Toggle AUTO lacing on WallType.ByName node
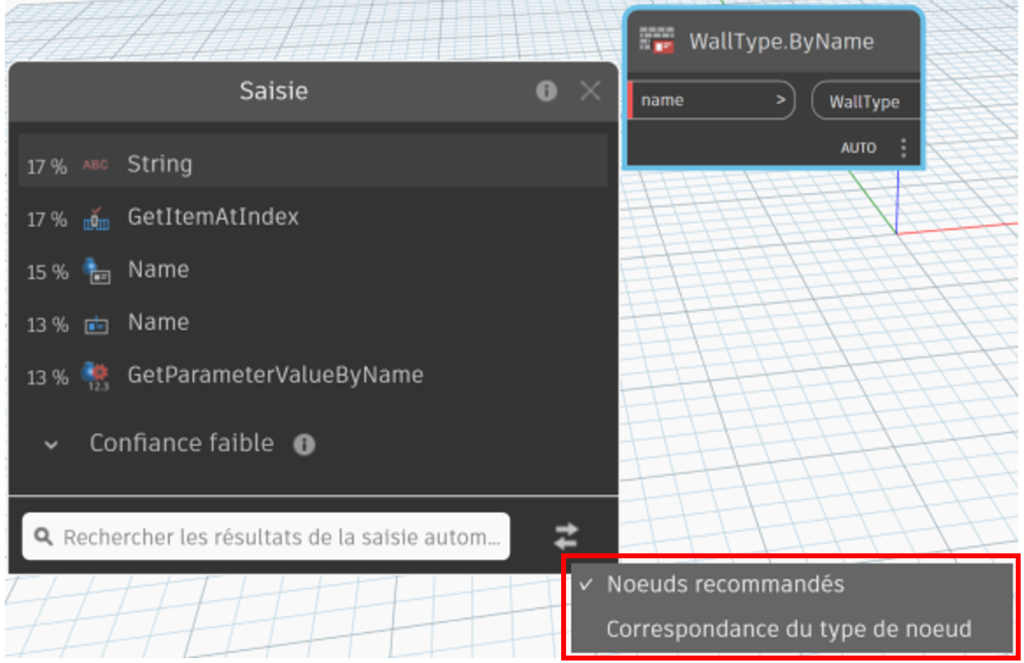The width and height of the screenshot is (1024, 663). click(x=859, y=146)
